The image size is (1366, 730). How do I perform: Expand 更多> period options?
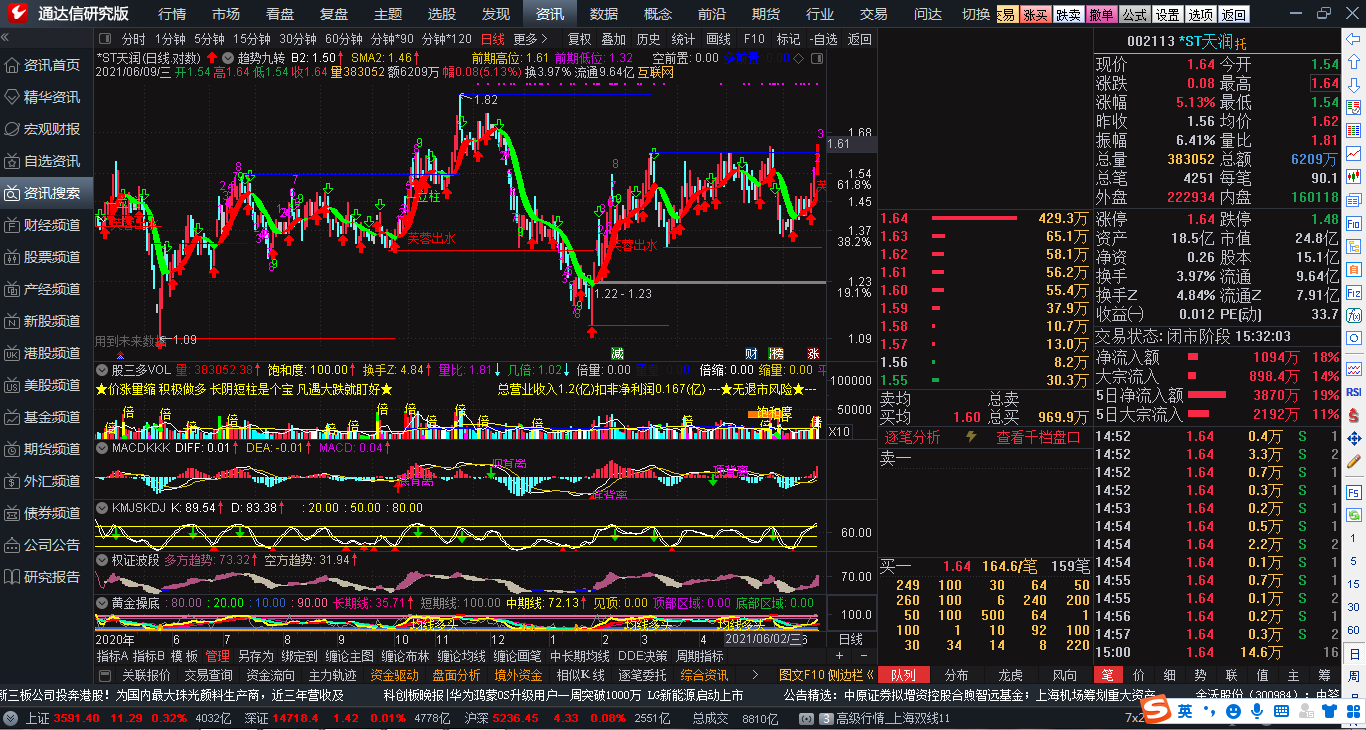tap(531, 39)
